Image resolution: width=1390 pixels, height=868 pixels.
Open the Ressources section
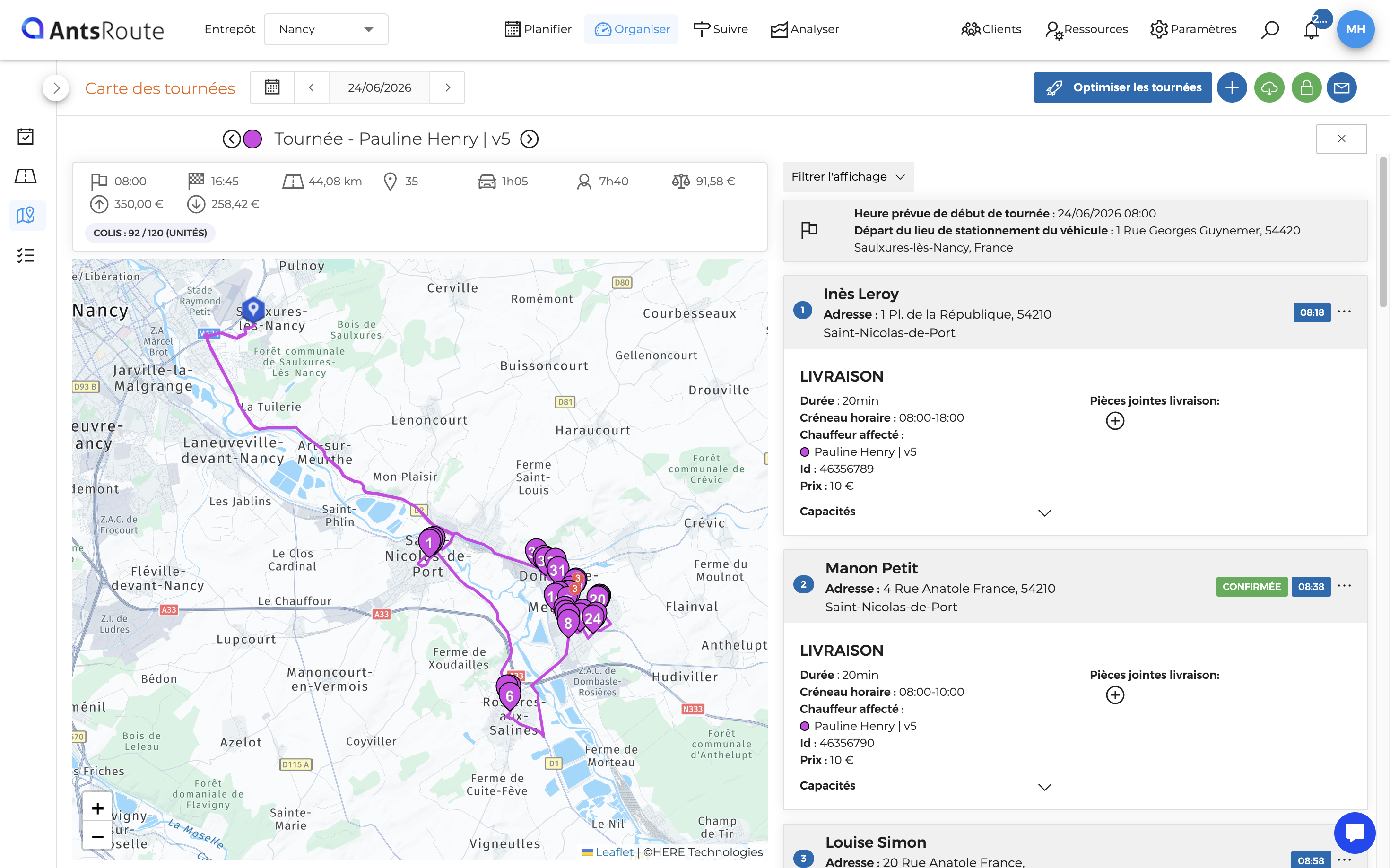(x=1086, y=29)
